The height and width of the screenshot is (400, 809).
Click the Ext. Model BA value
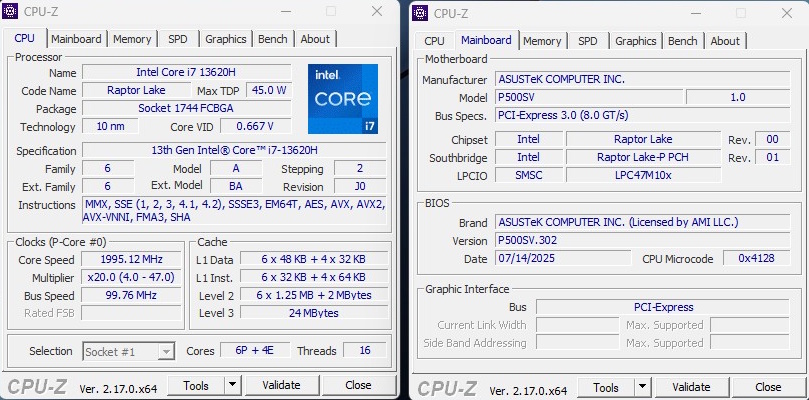(x=236, y=186)
